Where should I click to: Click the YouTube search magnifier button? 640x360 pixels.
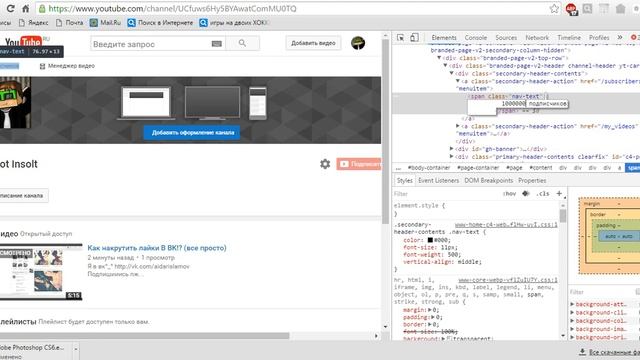click(242, 43)
